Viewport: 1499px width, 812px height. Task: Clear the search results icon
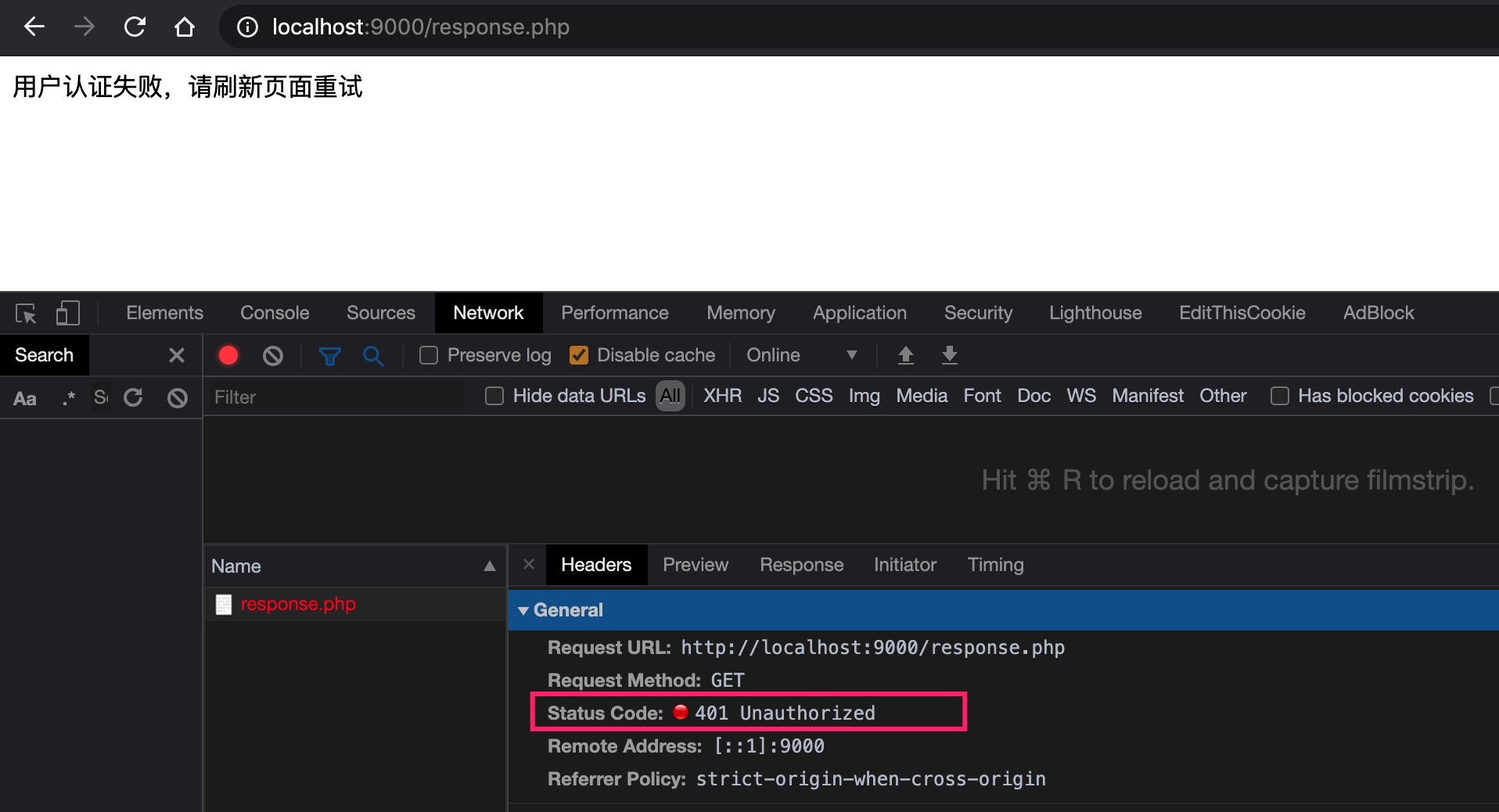coord(178,397)
